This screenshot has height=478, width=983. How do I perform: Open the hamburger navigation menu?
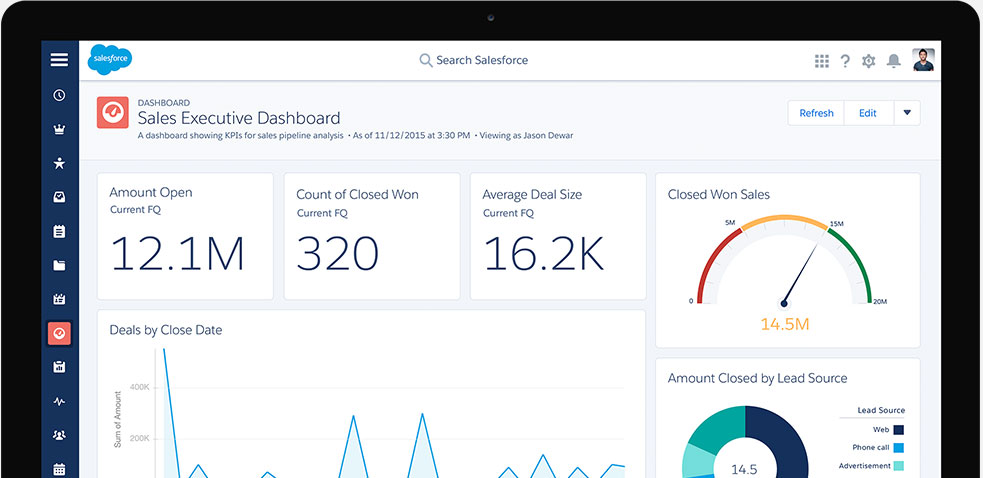(x=59, y=60)
